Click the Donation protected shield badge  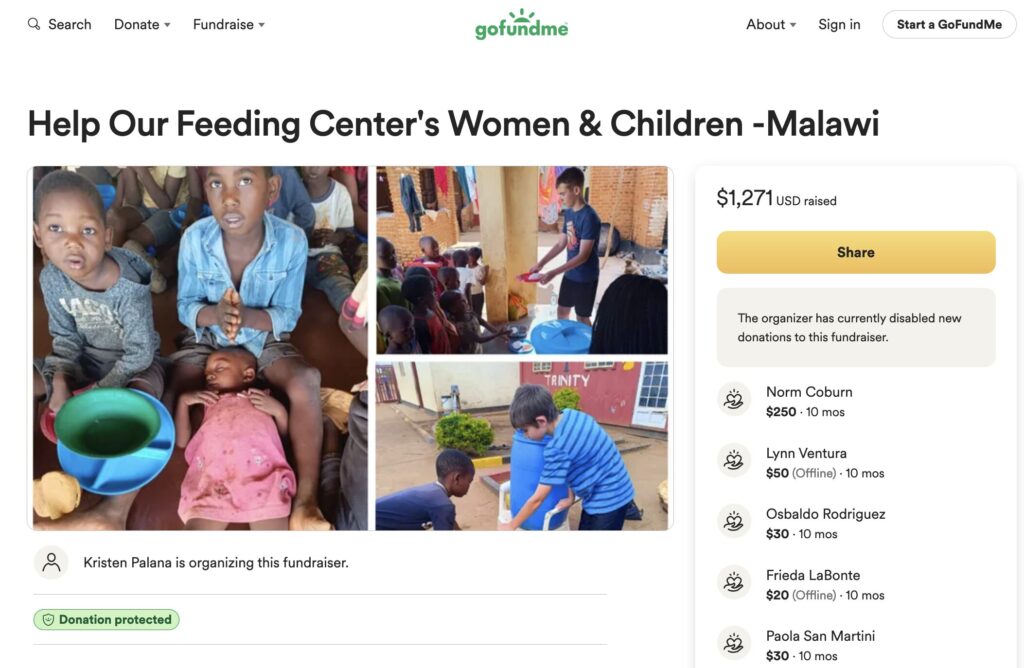pyautogui.click(x=106, y=620)
